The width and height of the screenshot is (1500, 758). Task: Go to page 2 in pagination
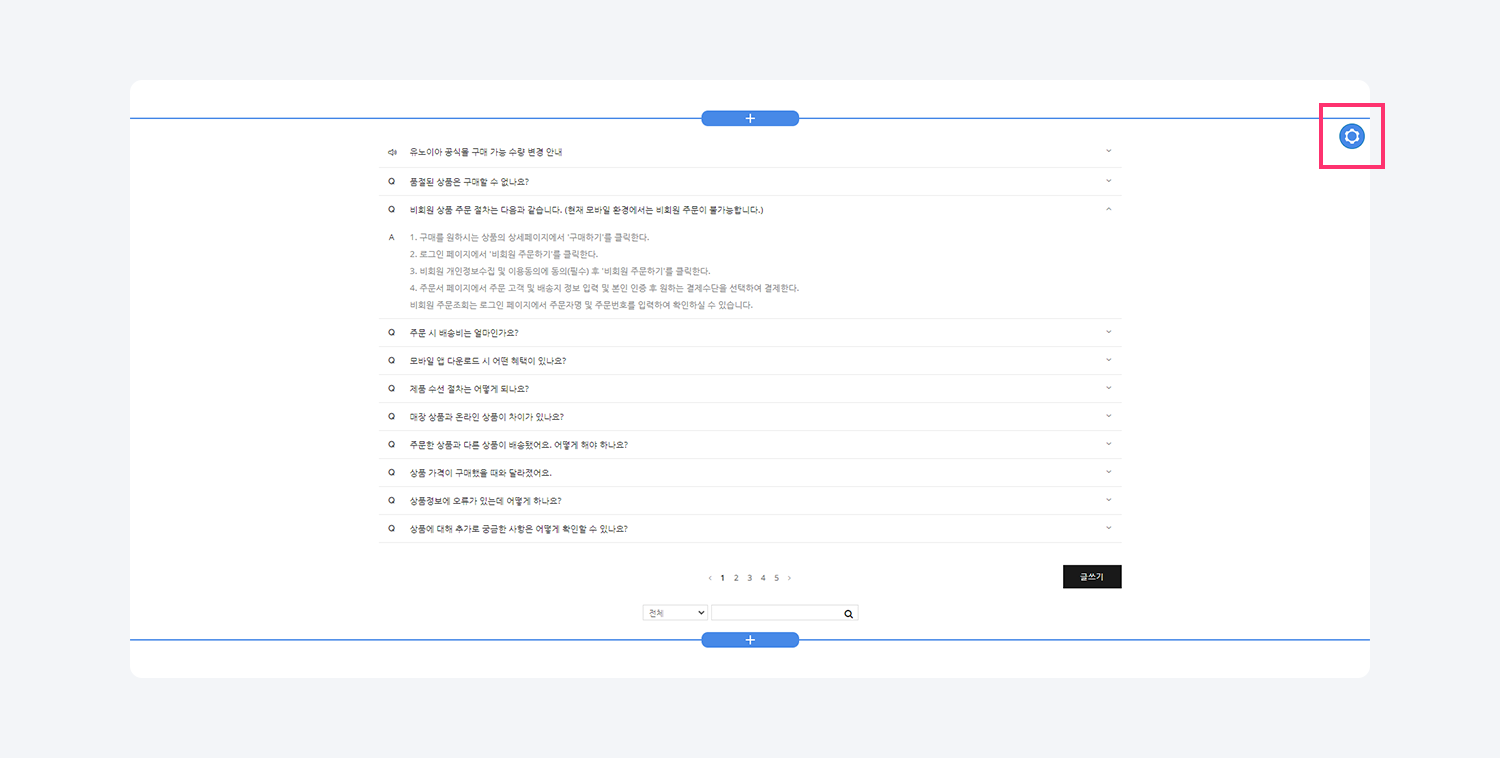pos(736,578)
